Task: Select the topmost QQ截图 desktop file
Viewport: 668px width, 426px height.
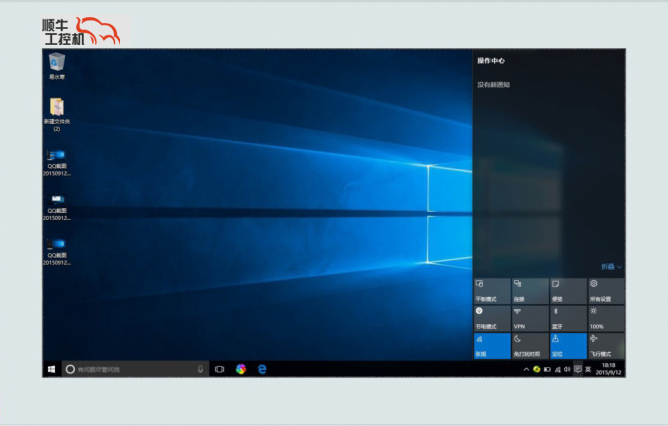Action: pos(57,163)
